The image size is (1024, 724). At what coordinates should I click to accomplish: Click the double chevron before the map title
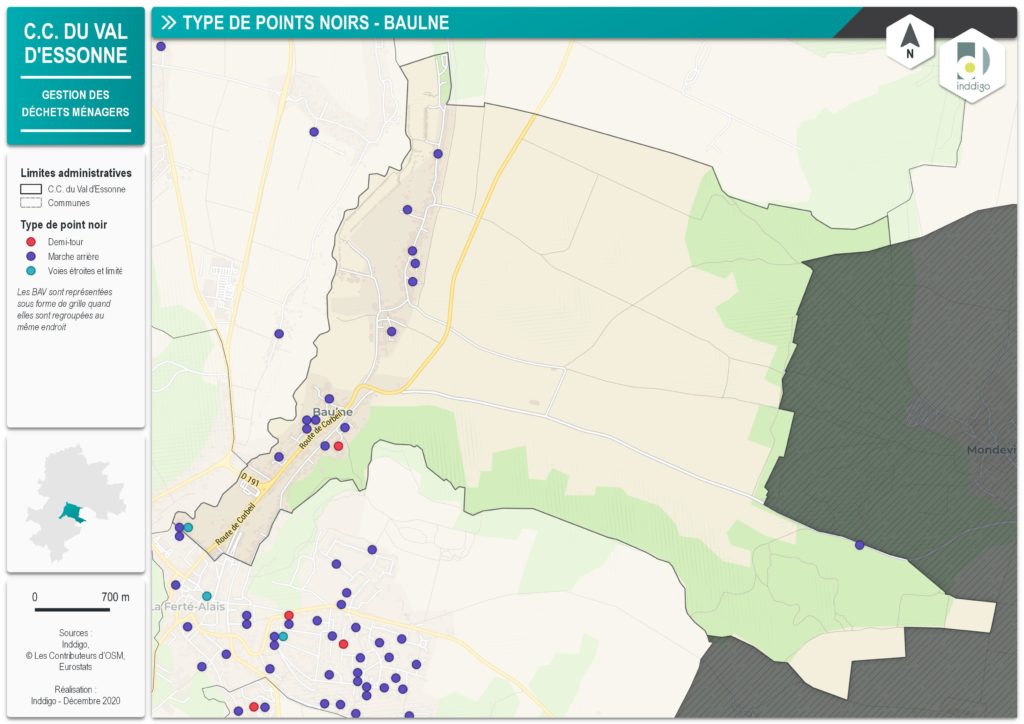168,22
